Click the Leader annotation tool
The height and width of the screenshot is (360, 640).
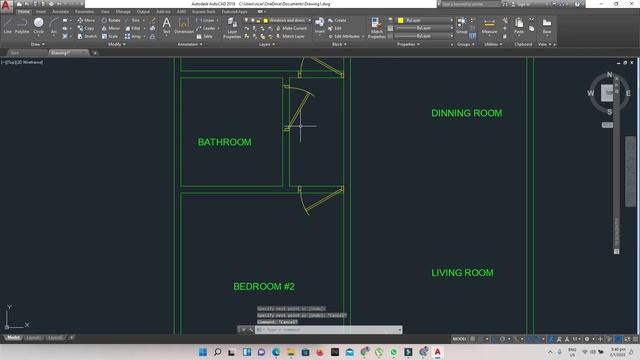tap(206, 28)
